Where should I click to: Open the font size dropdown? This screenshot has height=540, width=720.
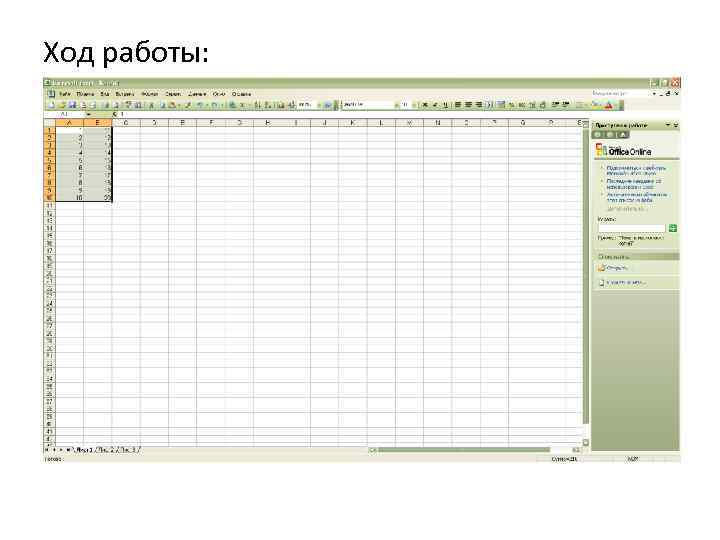click(414, 105)
